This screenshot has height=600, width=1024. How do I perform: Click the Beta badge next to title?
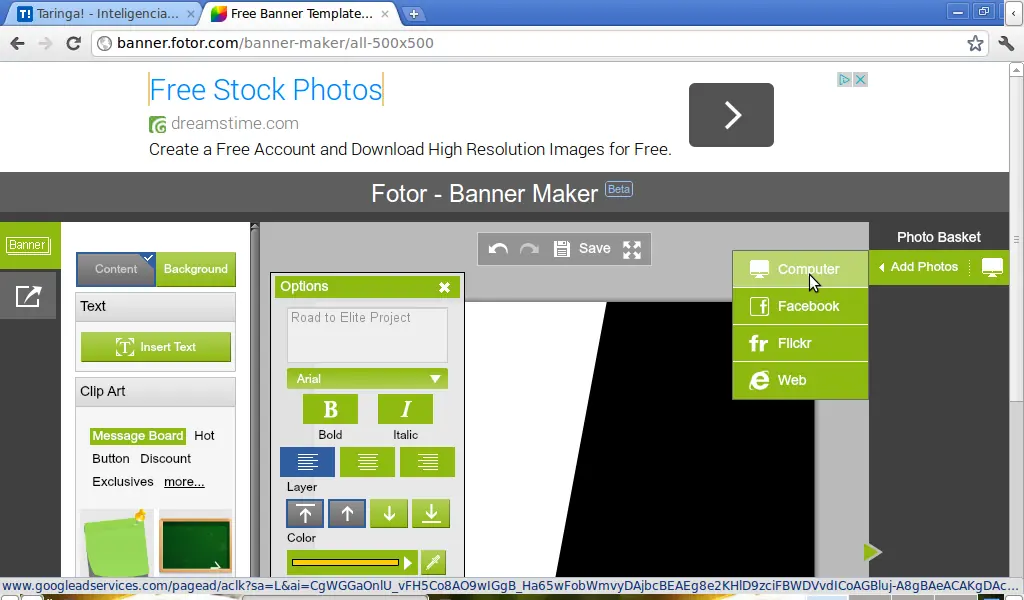(x=618, y=189)
